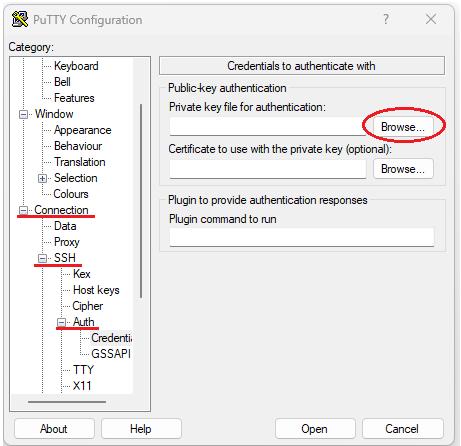This screenshot has width=461, height=446.
Task: Collapse the Auth tree node
Action: tap(61, 322)
